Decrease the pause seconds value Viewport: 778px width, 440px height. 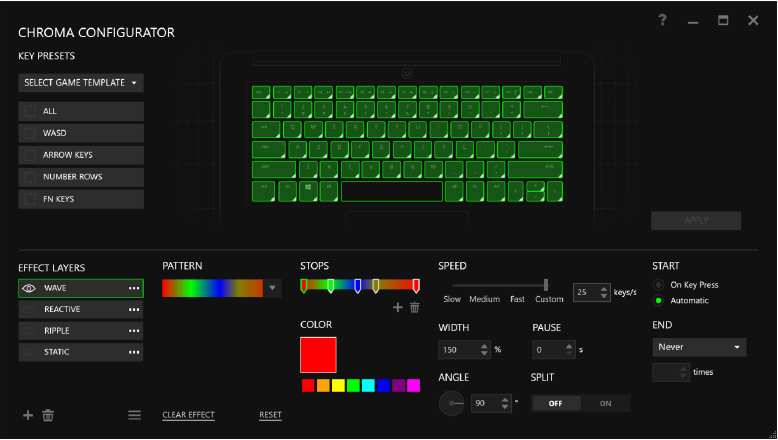(x=569, y=353)
